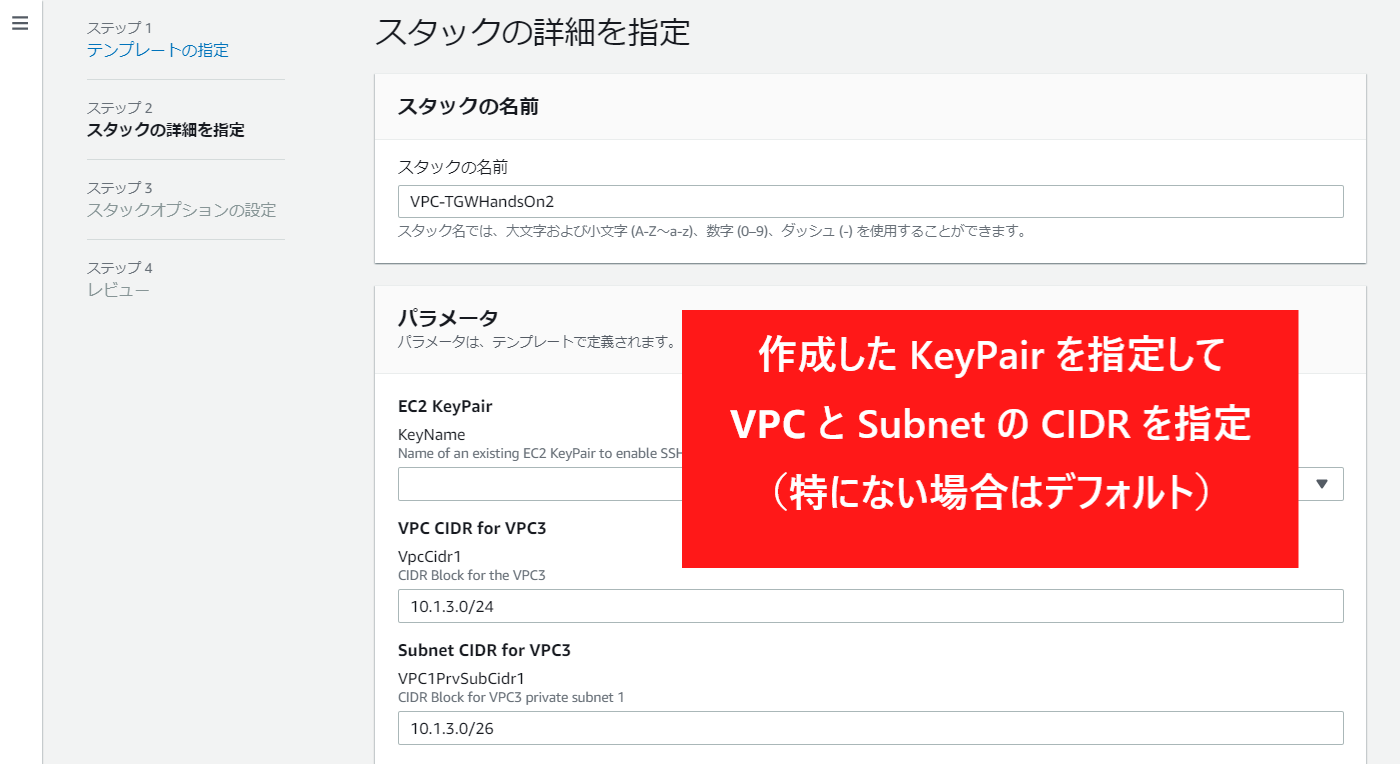Click the stack name rule hint text

[x=713, y=231]
